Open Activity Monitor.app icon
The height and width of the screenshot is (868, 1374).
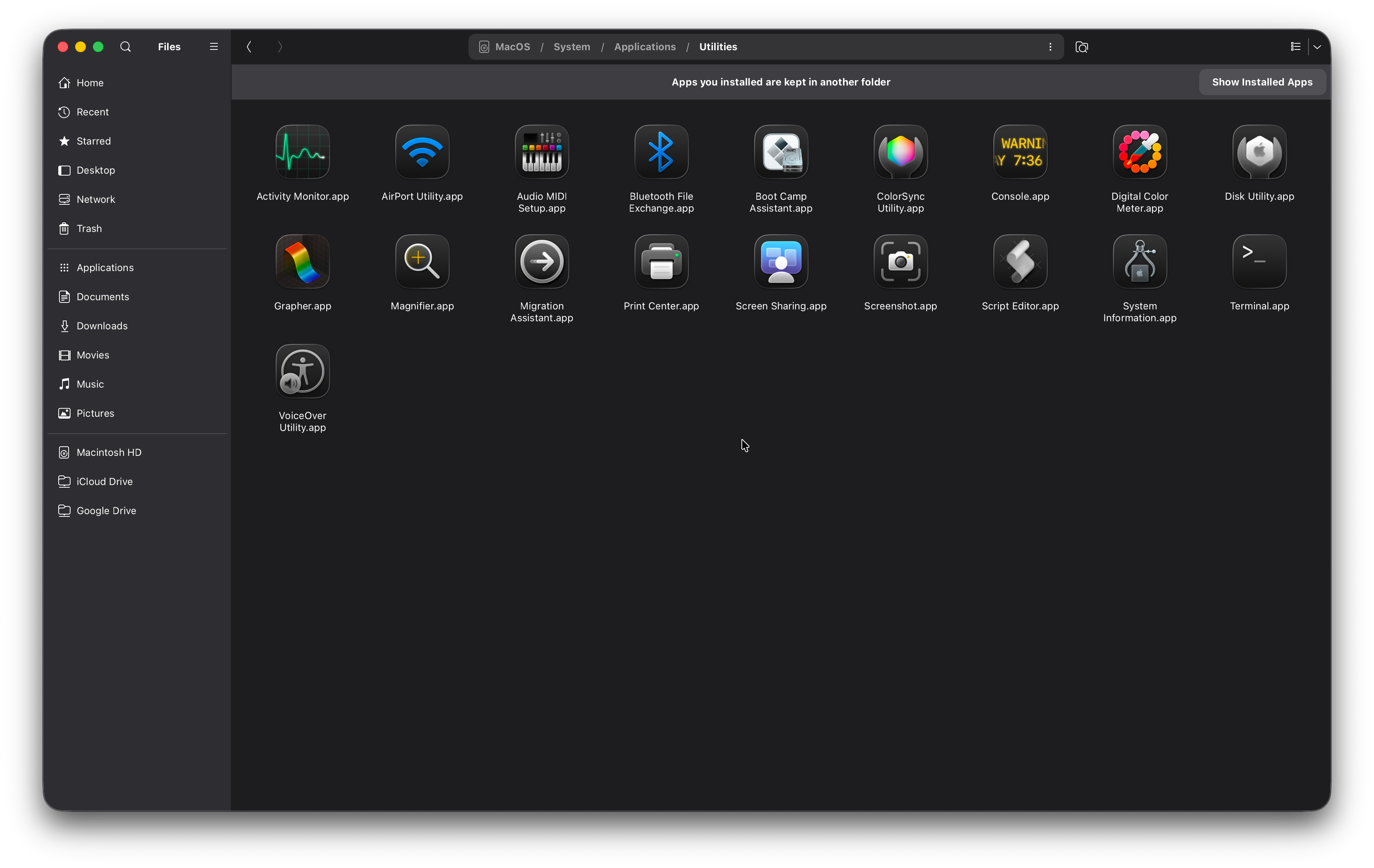click(302, 152)
